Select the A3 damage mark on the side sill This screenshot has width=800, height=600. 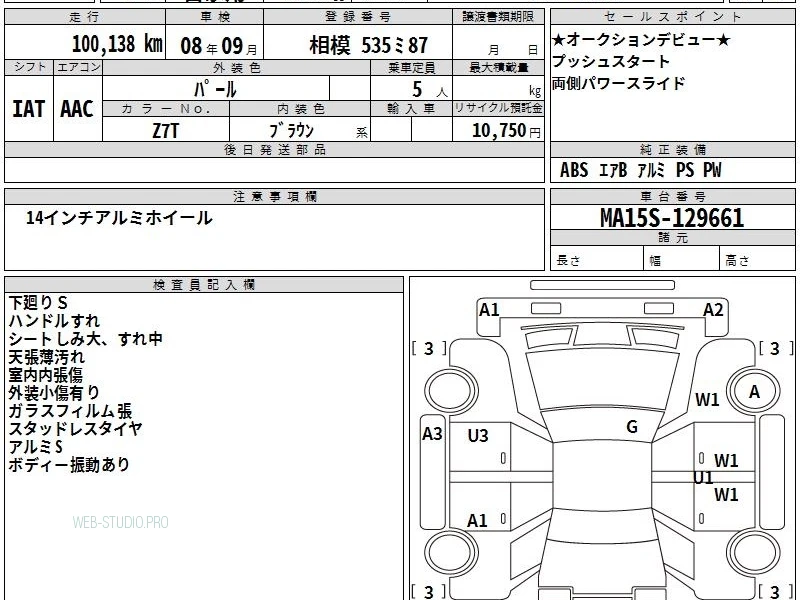[432, 434]
